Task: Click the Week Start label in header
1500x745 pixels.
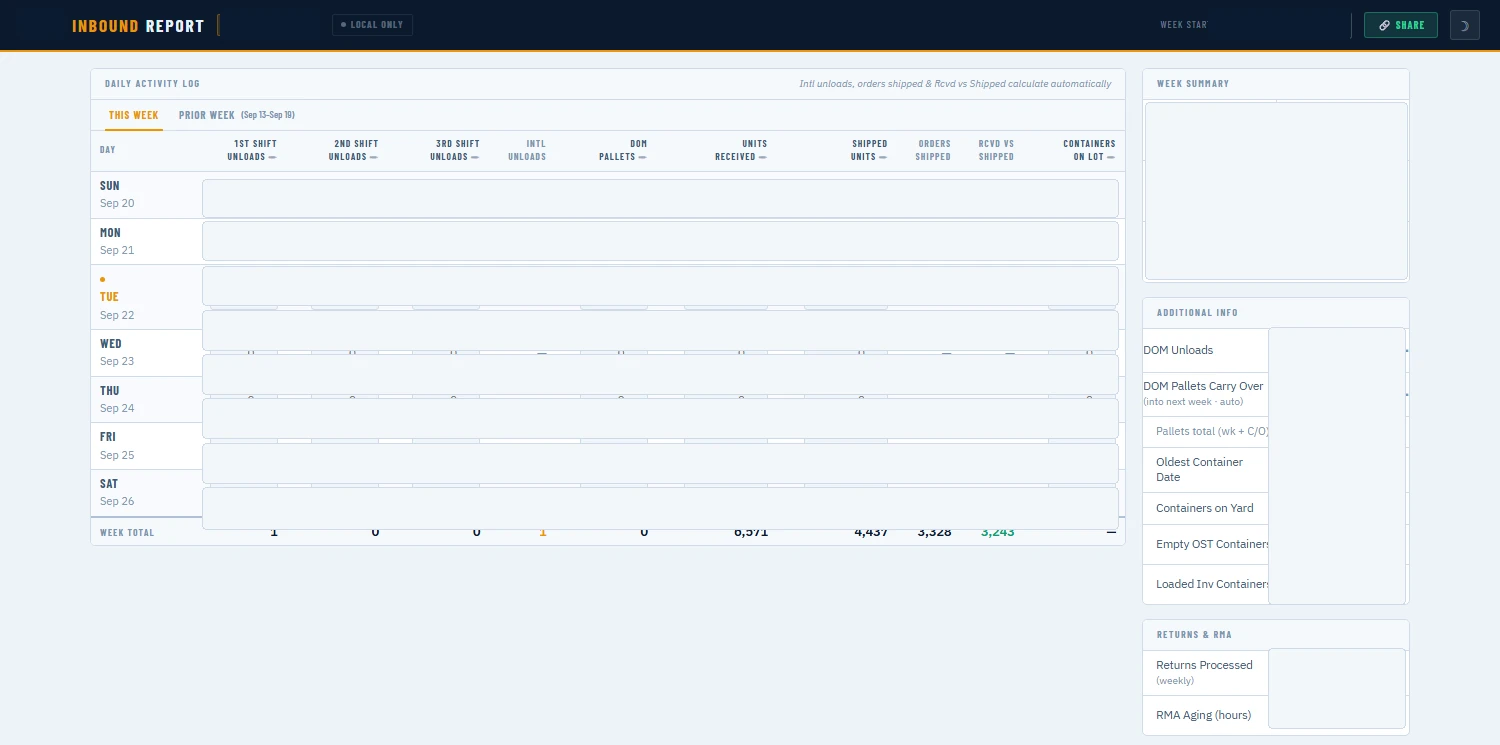Action: tap(1184, 25)
